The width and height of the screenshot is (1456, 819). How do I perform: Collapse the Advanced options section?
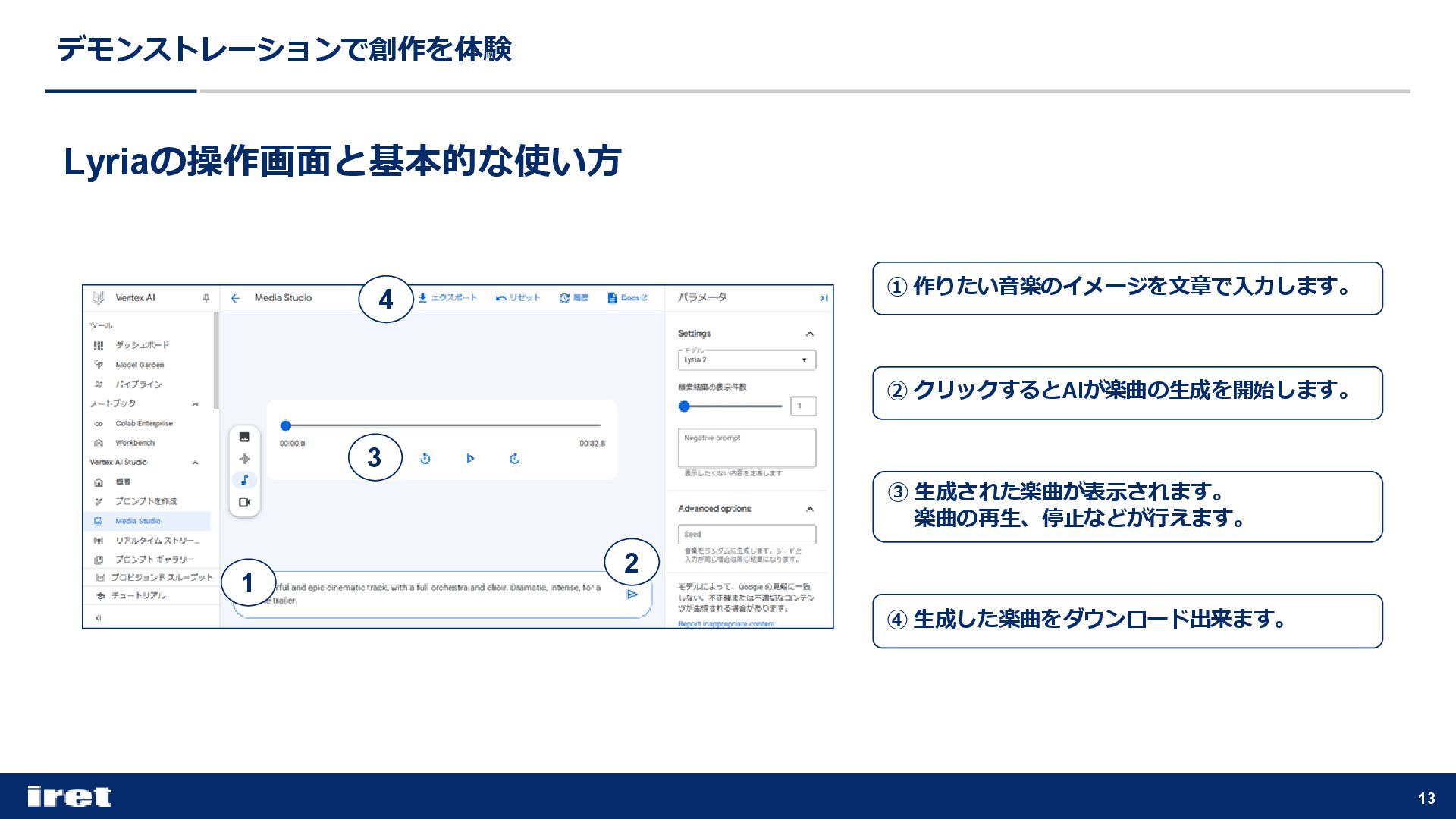click(x=810, y=510)
